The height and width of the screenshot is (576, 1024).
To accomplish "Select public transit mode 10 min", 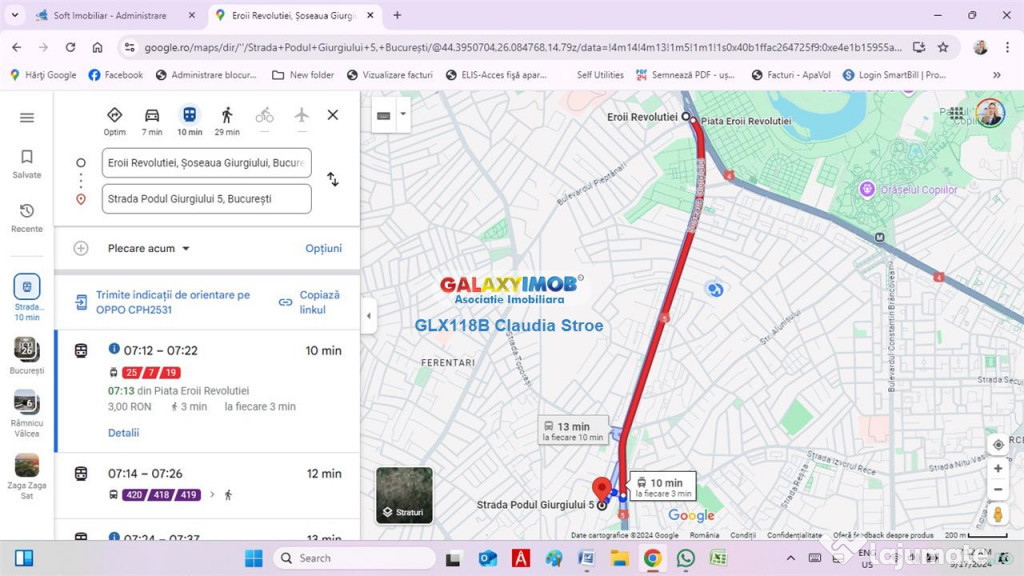I will [189, 121].
